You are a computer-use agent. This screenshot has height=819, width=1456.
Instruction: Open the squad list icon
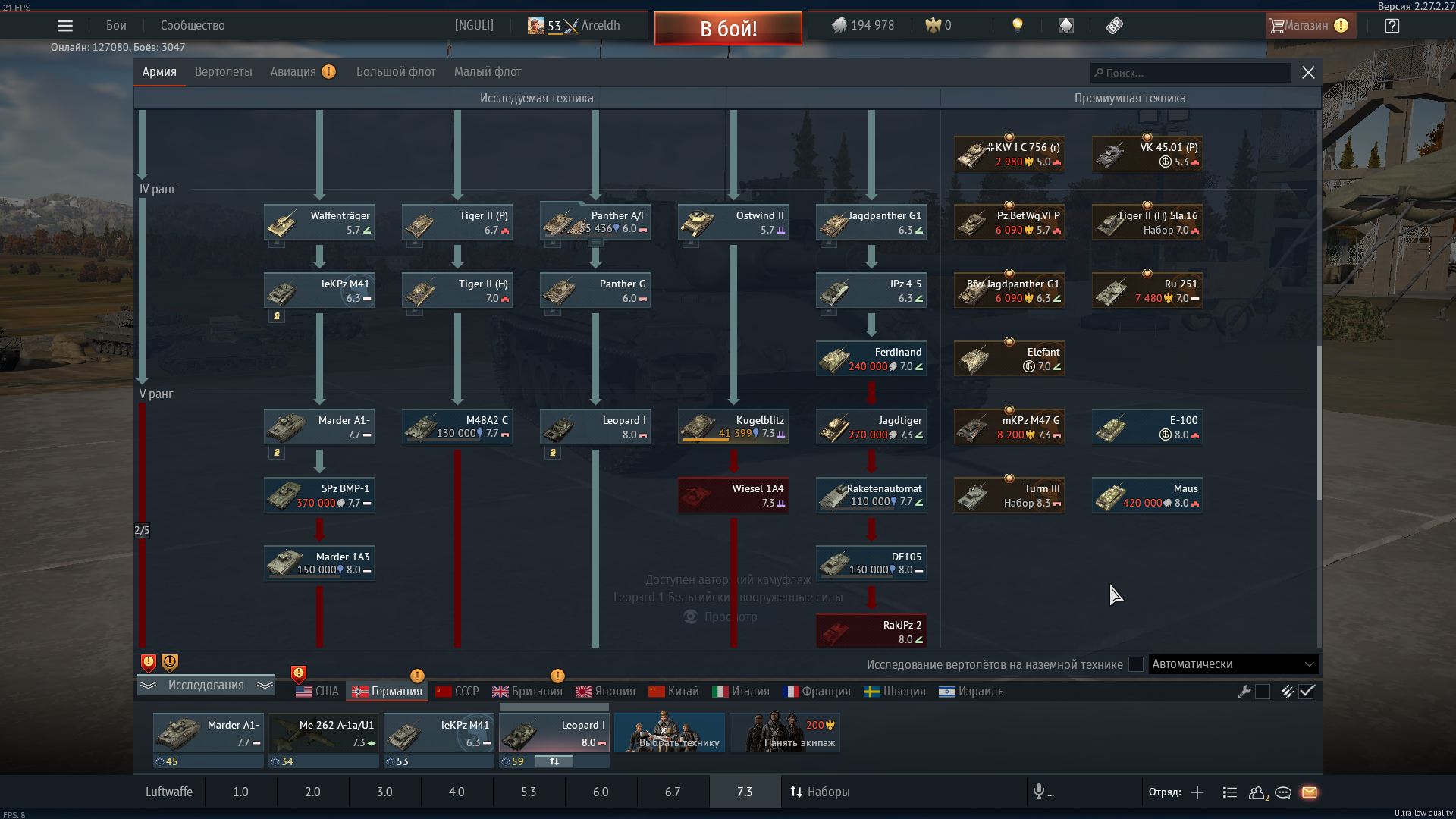(x=1230, y=792)
